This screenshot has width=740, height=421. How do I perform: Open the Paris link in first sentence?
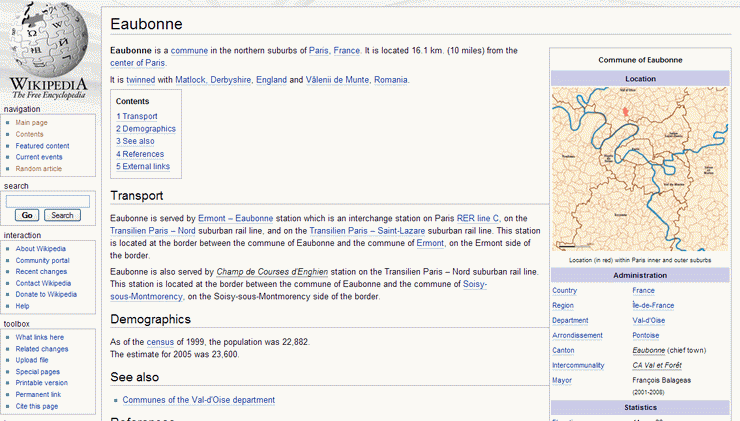[319, 51]
